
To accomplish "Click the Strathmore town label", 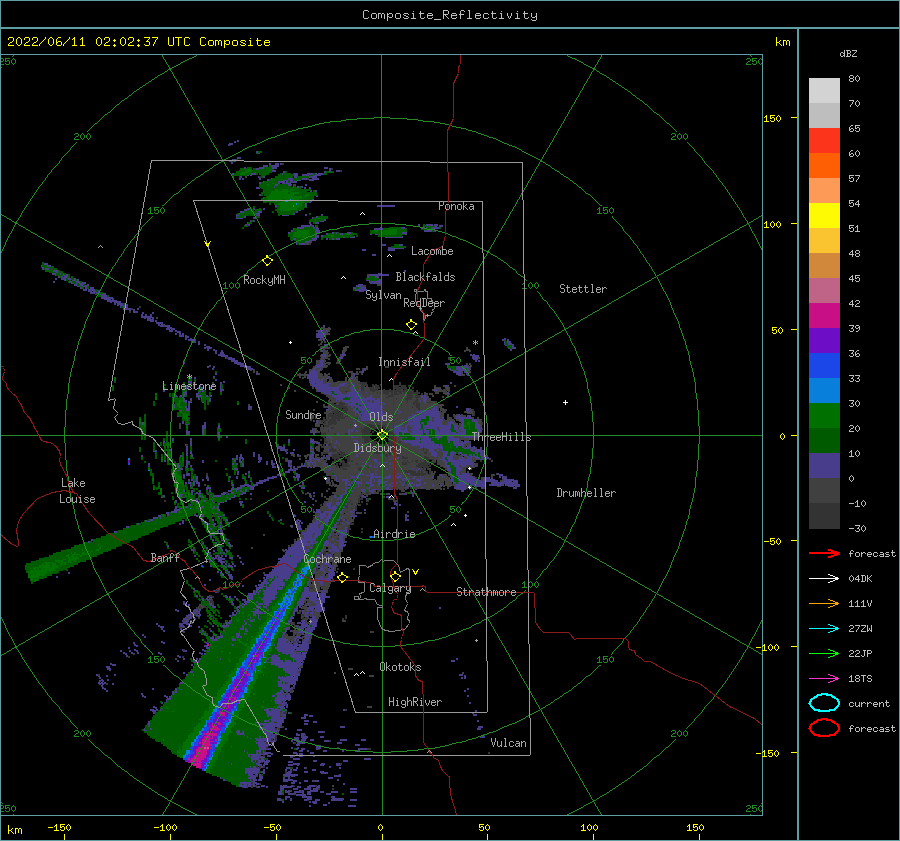I will pos(486,592).
